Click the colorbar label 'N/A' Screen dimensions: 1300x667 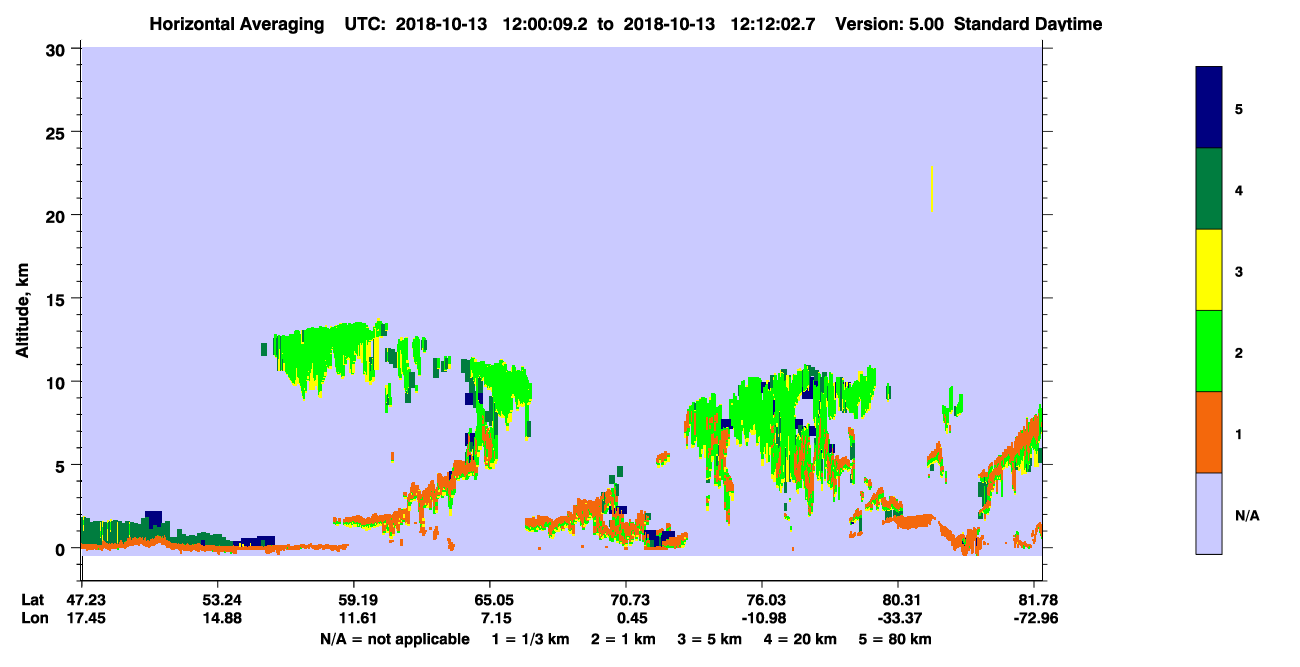point(1247,516)
